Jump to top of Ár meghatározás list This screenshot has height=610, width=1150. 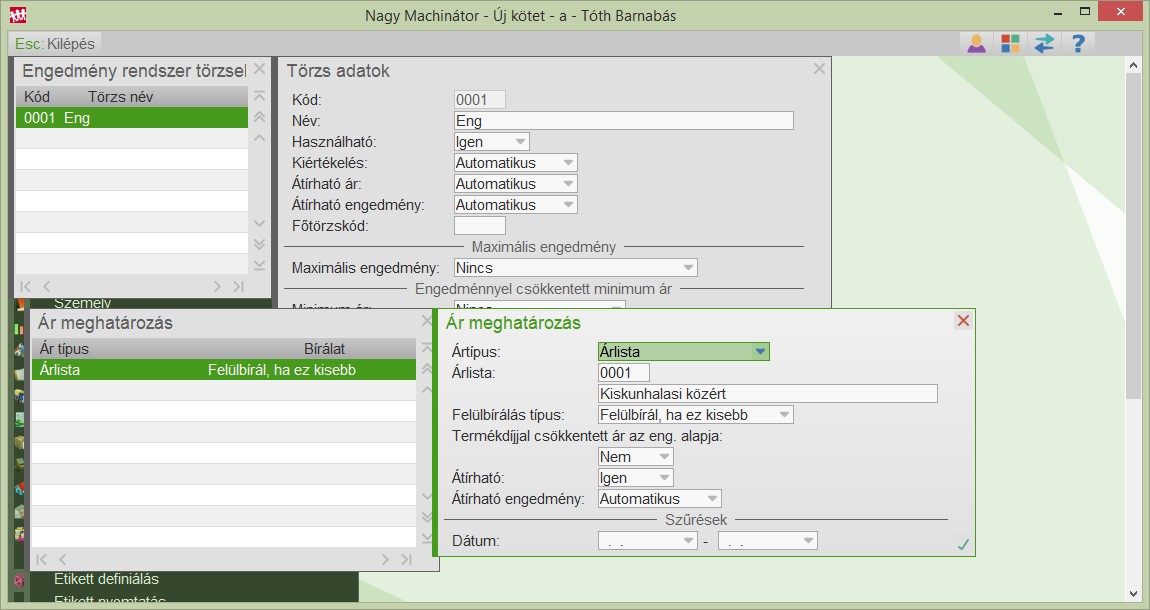(x=428, y=348)
